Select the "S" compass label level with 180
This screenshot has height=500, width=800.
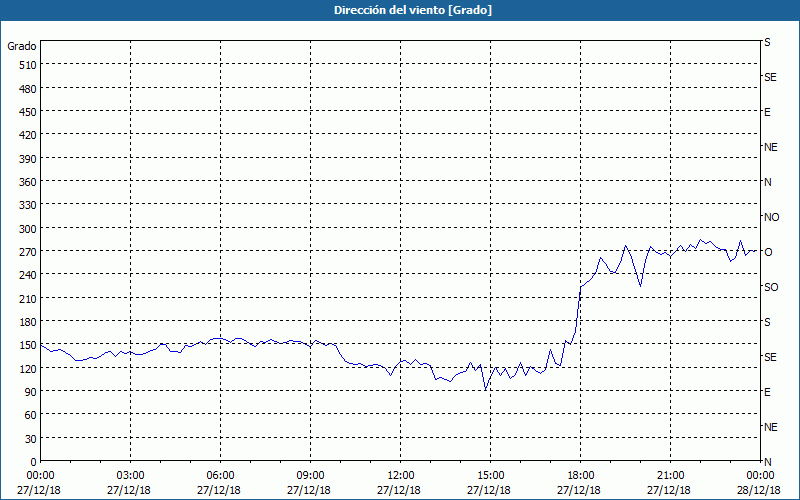coord(767,322)
